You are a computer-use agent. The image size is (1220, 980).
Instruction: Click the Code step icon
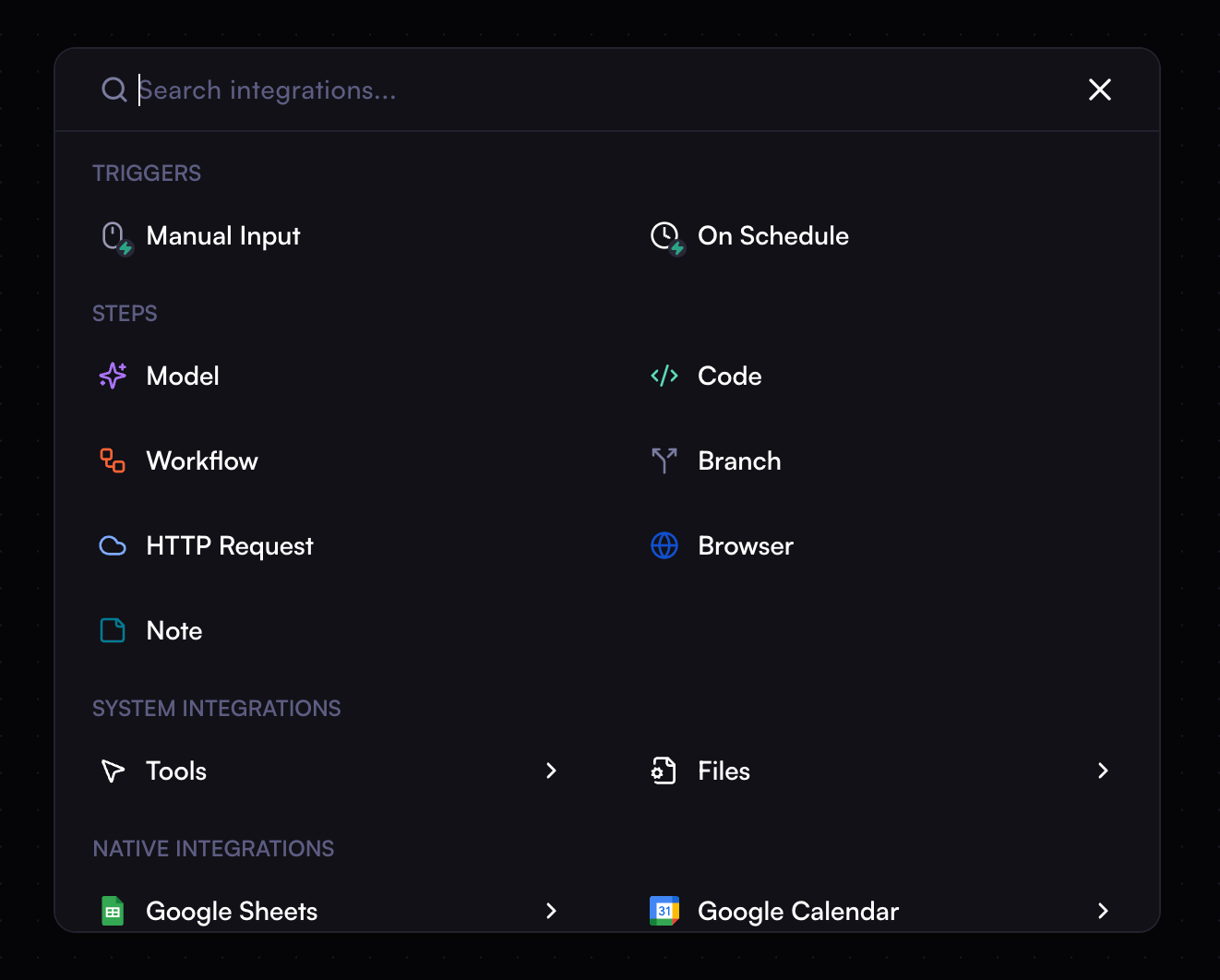[x=664, y=376]
